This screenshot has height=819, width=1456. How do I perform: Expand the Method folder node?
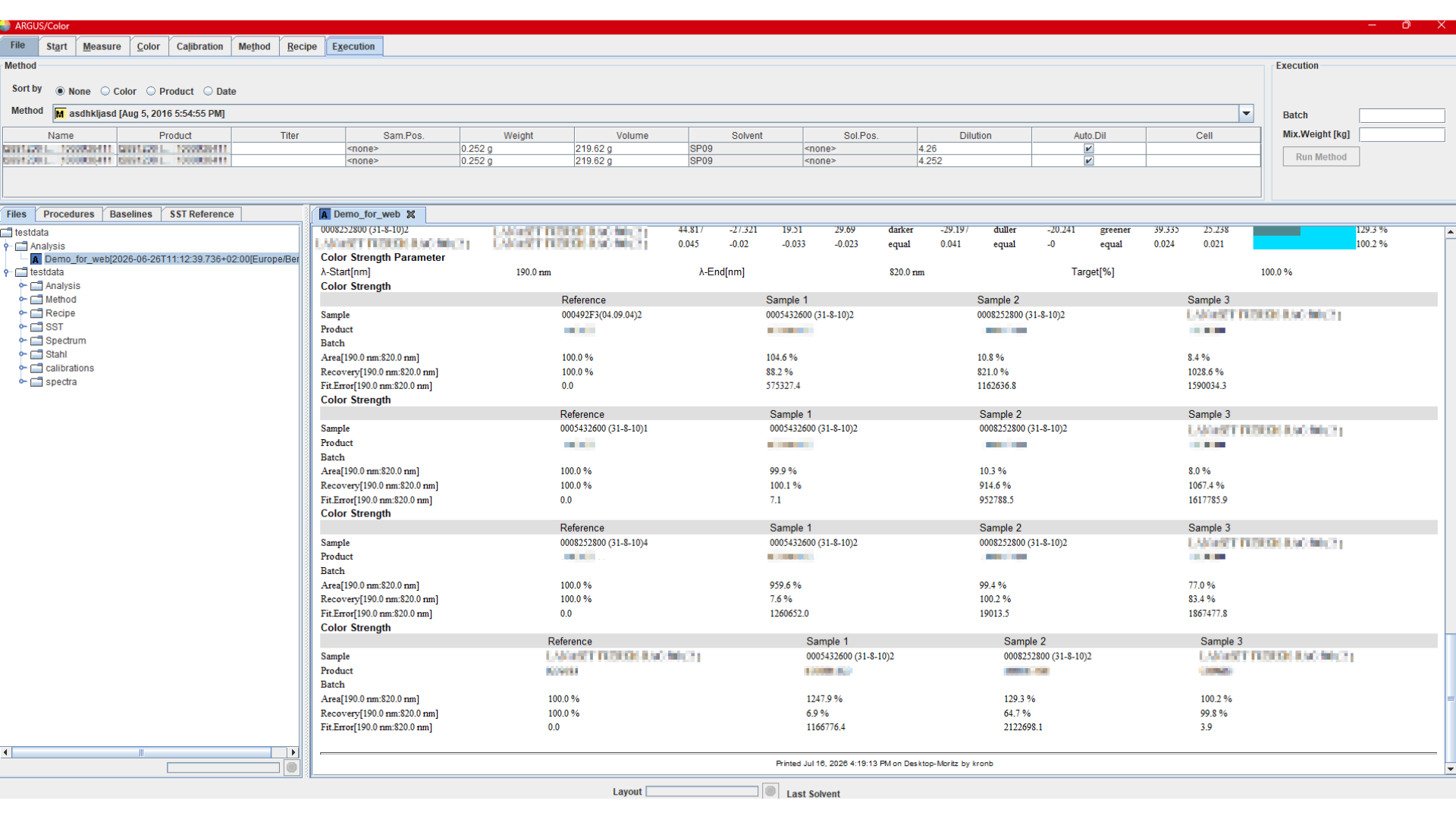pos(22,300)
